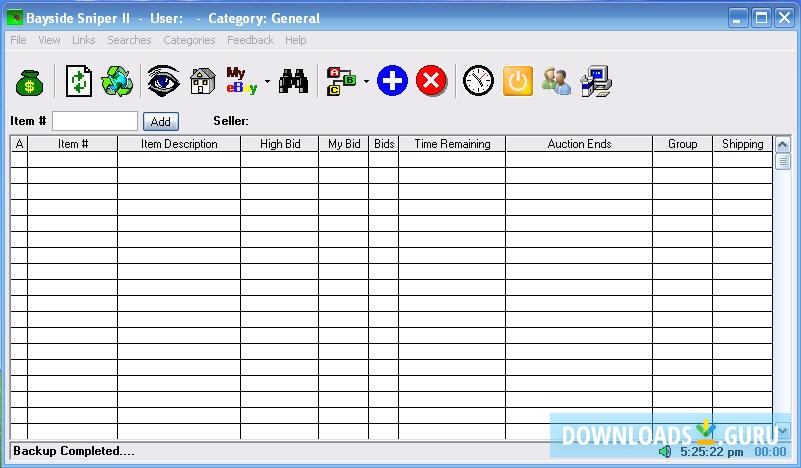The height and width of the screenshot is (468, 801).
Task: Click the Bayside Sniper title bar icon
Action: [x=14, y=18]
